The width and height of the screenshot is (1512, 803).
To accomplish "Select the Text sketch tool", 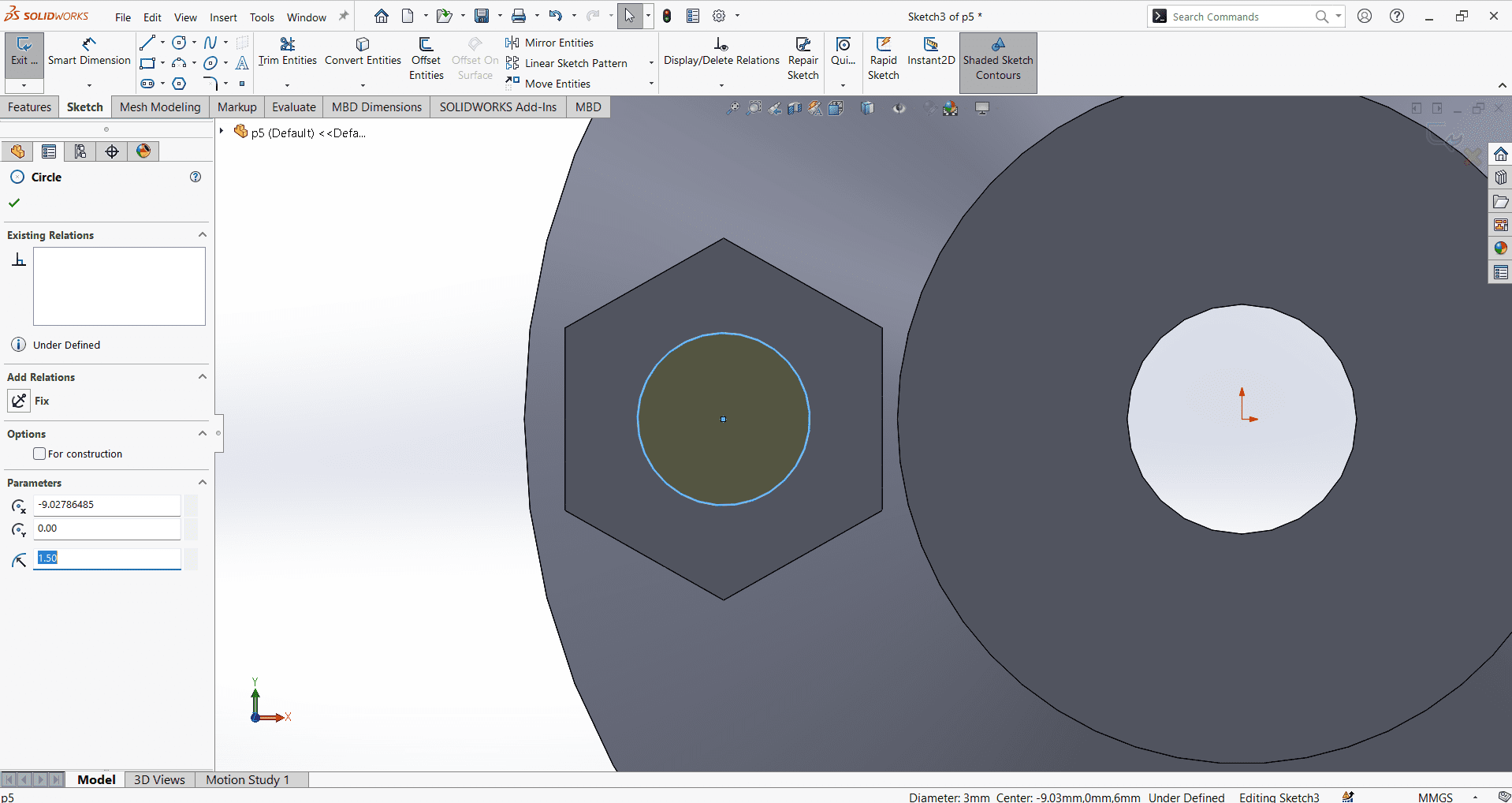I will click(x=242, y=63).
